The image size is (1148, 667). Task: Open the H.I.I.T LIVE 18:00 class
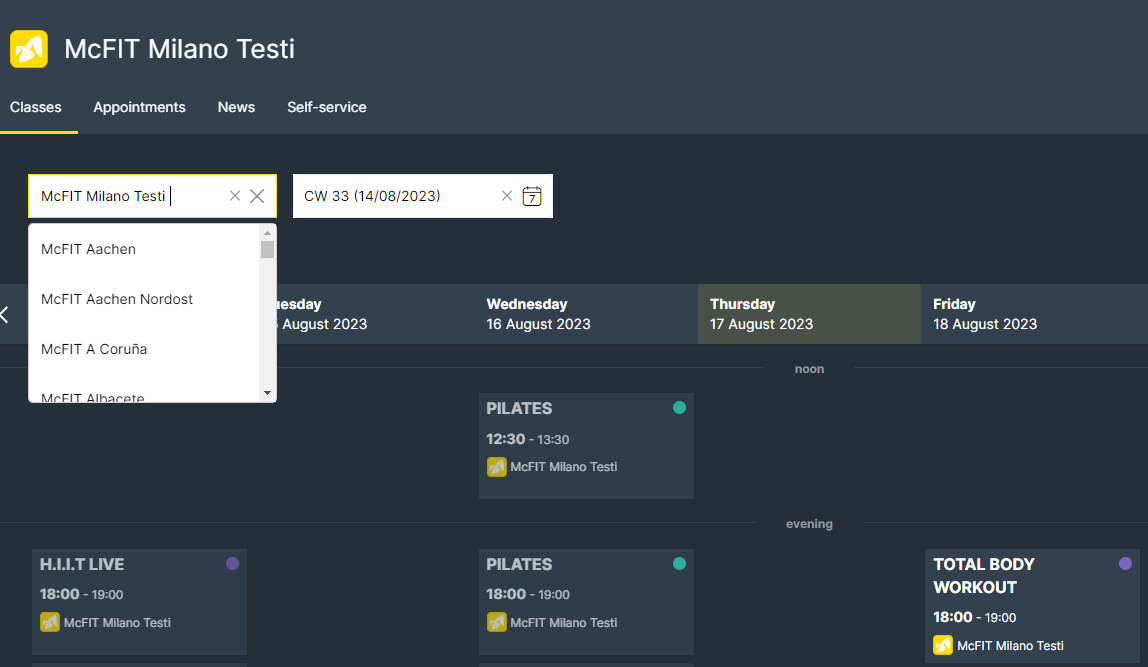[139, 602]
